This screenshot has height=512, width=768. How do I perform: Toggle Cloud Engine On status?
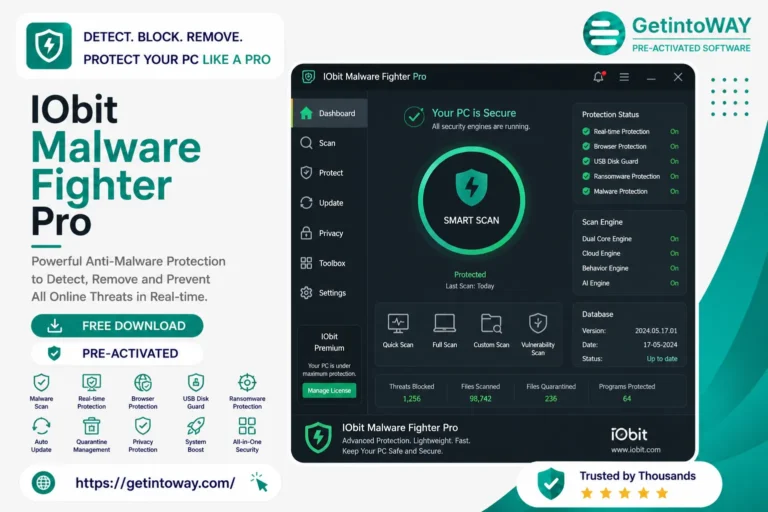tap(674, 253)
